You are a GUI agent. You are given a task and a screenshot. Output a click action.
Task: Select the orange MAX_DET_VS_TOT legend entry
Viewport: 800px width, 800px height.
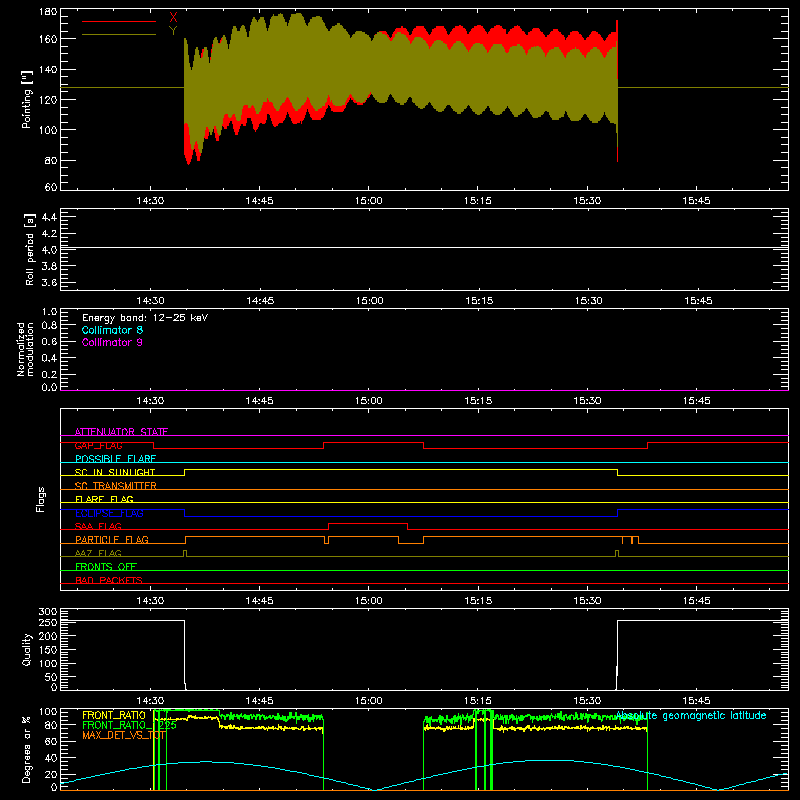(x=124, y=735)
